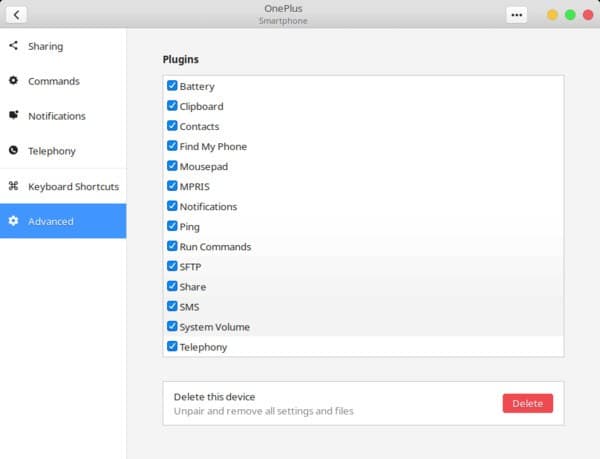Image resolution: width=600 pixels, height=459 pixels.
Task: Open the Telephony settings page
Action: click(x=63, y=151)
